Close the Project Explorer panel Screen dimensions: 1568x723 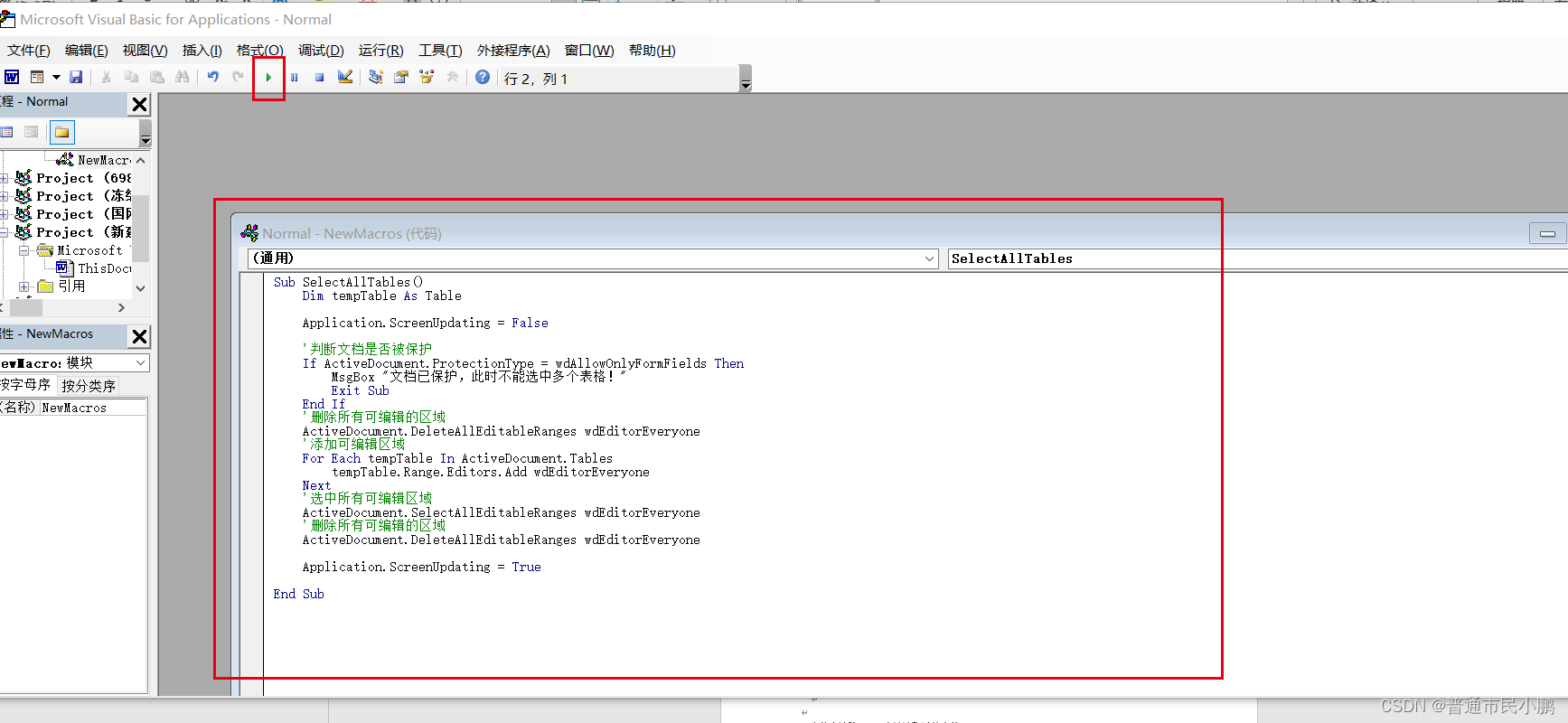(140, 104)
